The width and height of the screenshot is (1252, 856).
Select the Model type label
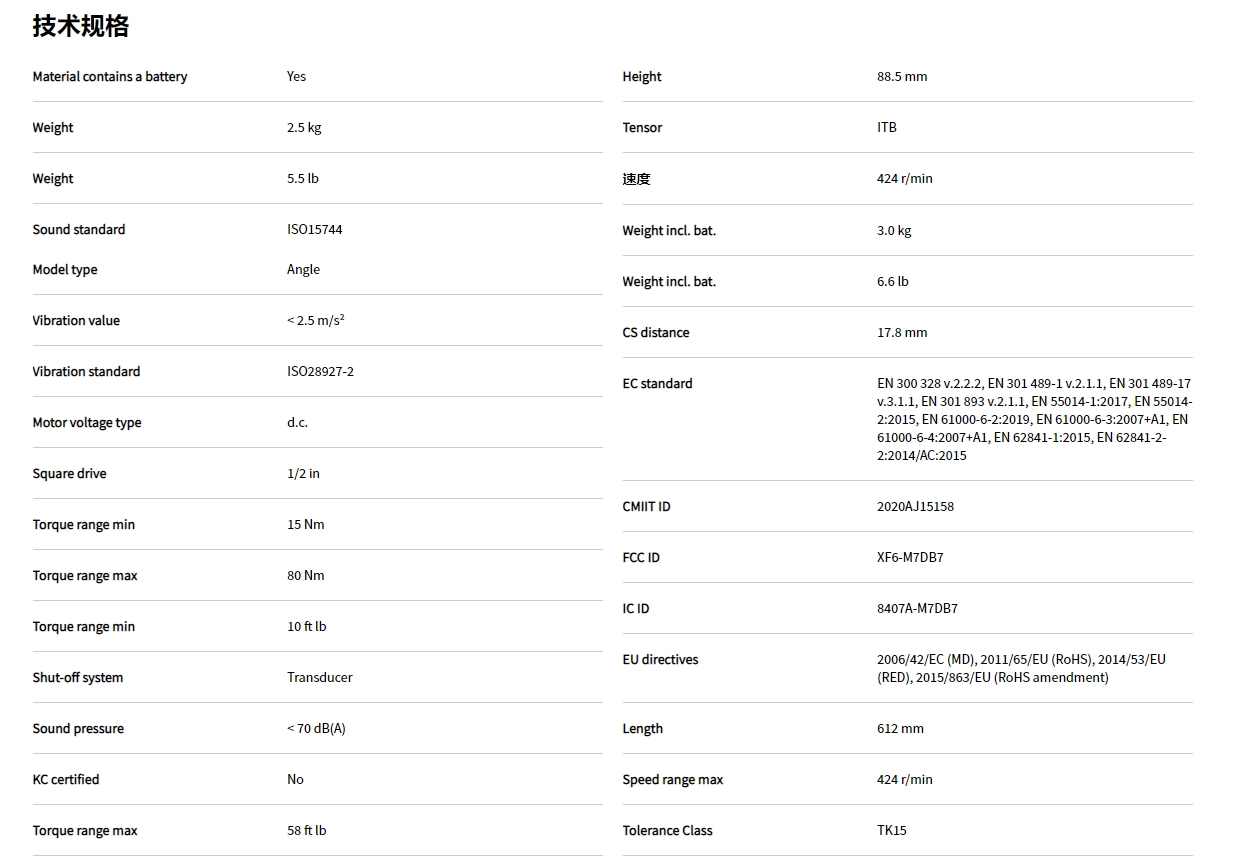65,270
